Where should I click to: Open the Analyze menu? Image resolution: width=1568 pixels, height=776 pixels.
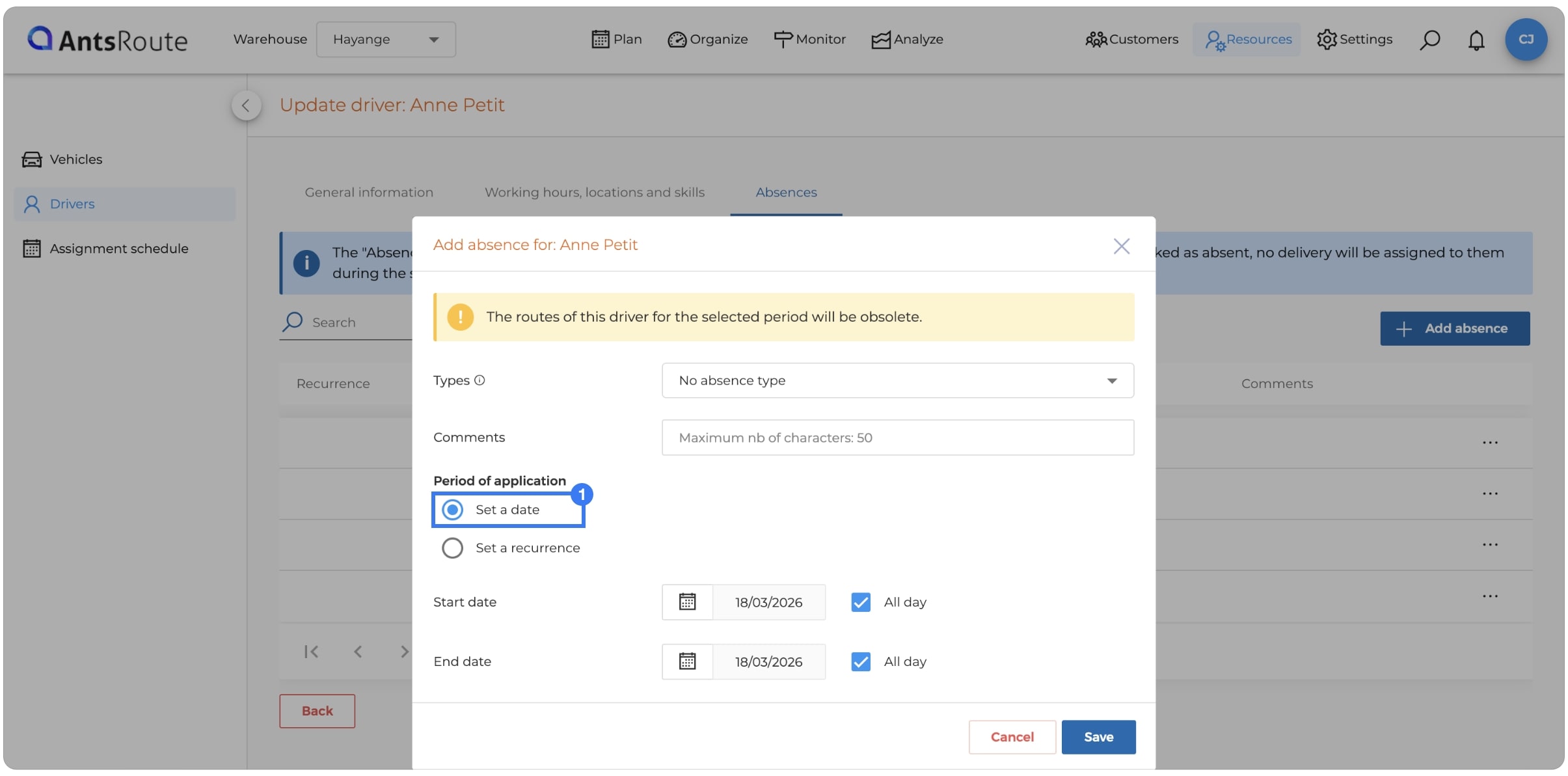907,39
